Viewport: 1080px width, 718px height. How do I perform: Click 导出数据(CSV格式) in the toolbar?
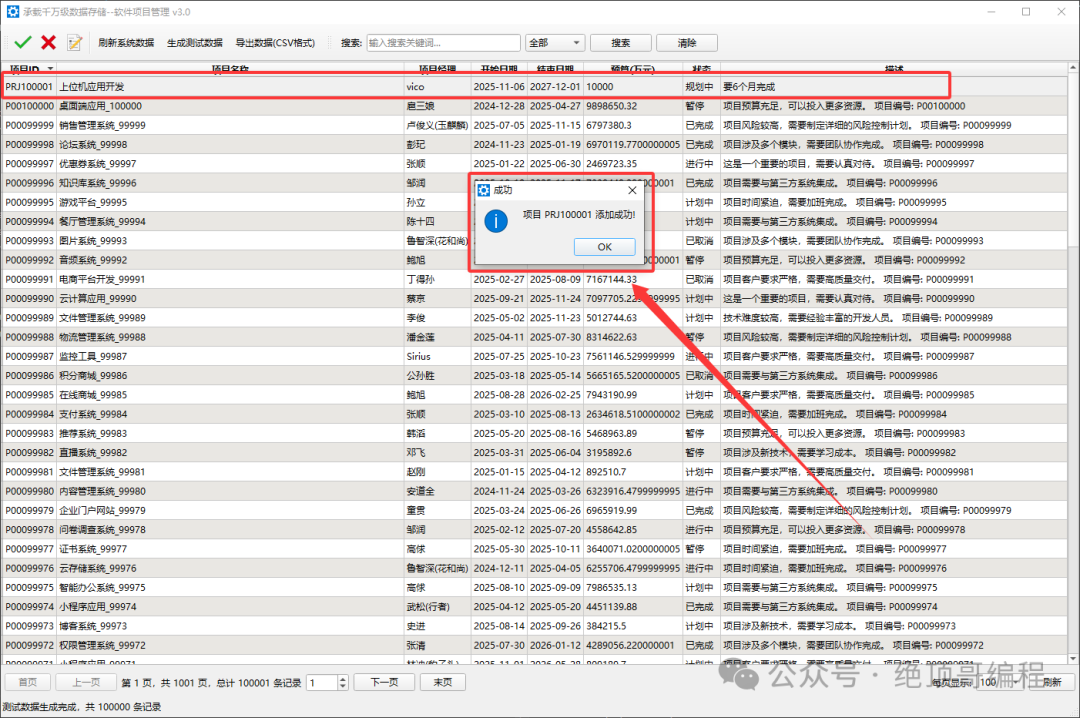[x=275, y=43]
